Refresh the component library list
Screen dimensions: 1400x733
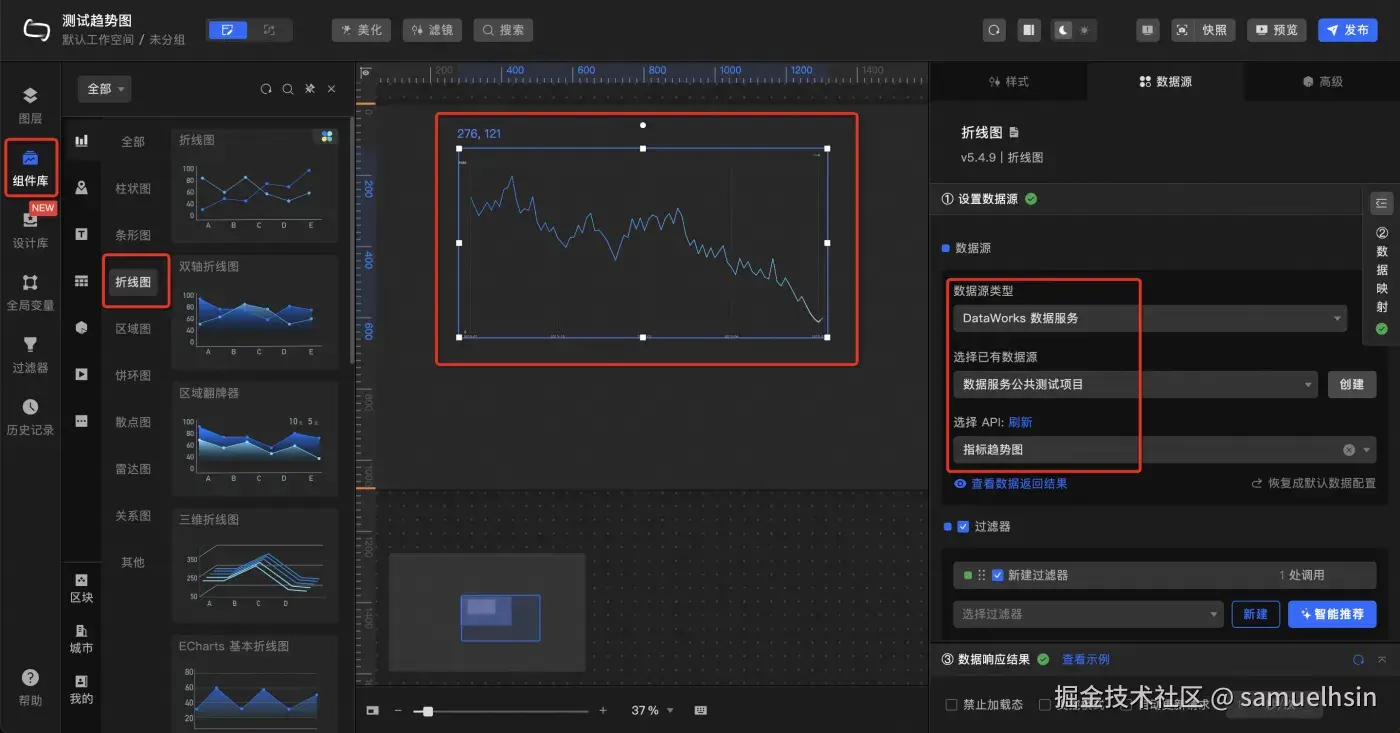pyautogui.click(x=266, y=89)
